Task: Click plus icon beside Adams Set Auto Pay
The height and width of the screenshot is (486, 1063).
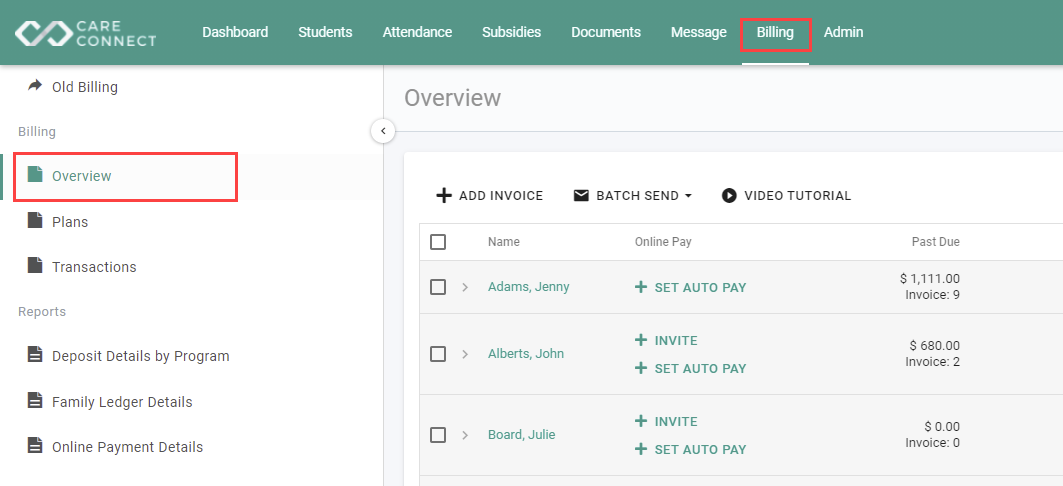Action: pos(641,287)
